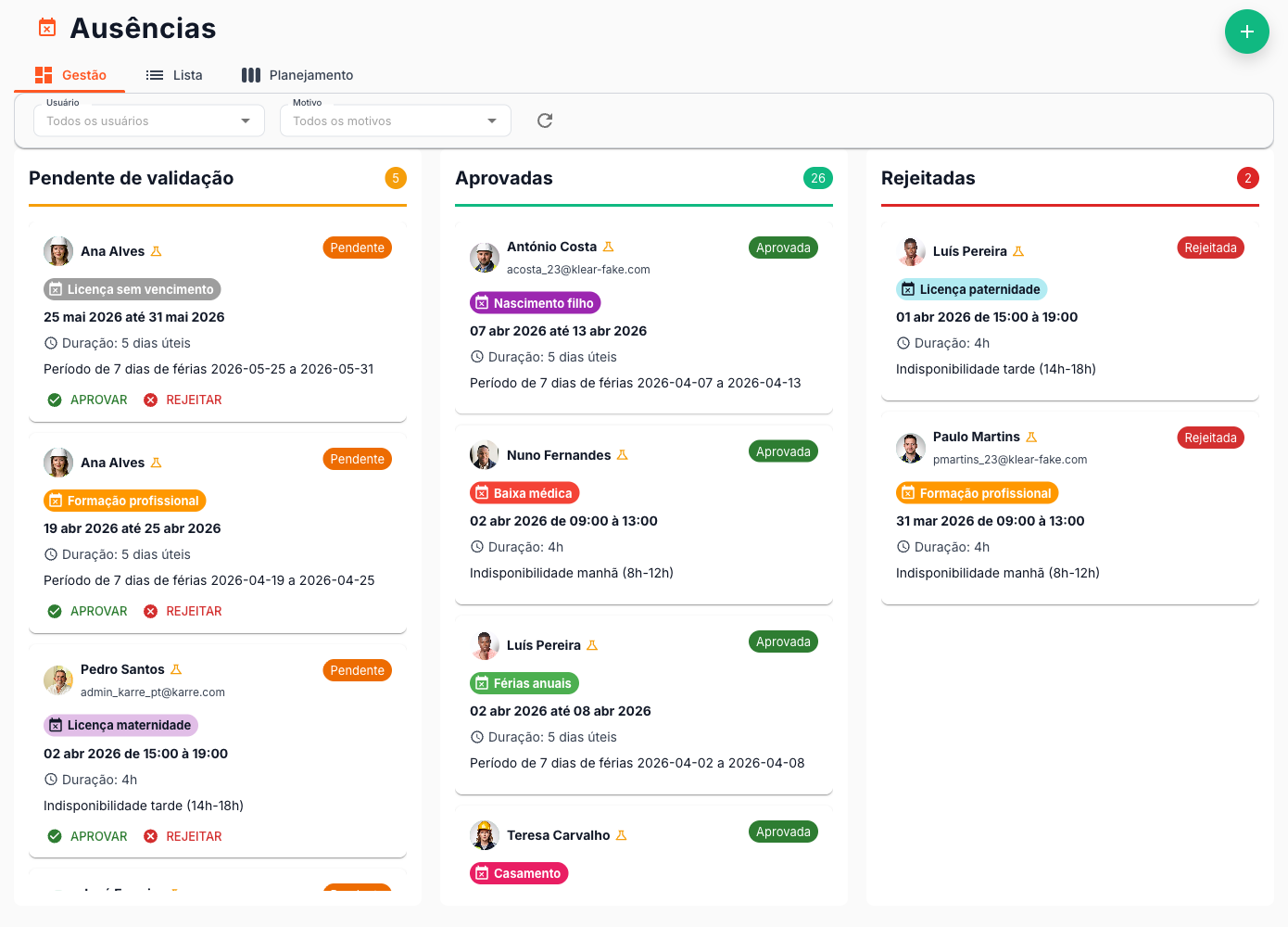Image resolution: width=1288 pixels, height=927 pixels.
Task: Reject Ana Alves' Formação profissional request
Action: coord(183,611)
